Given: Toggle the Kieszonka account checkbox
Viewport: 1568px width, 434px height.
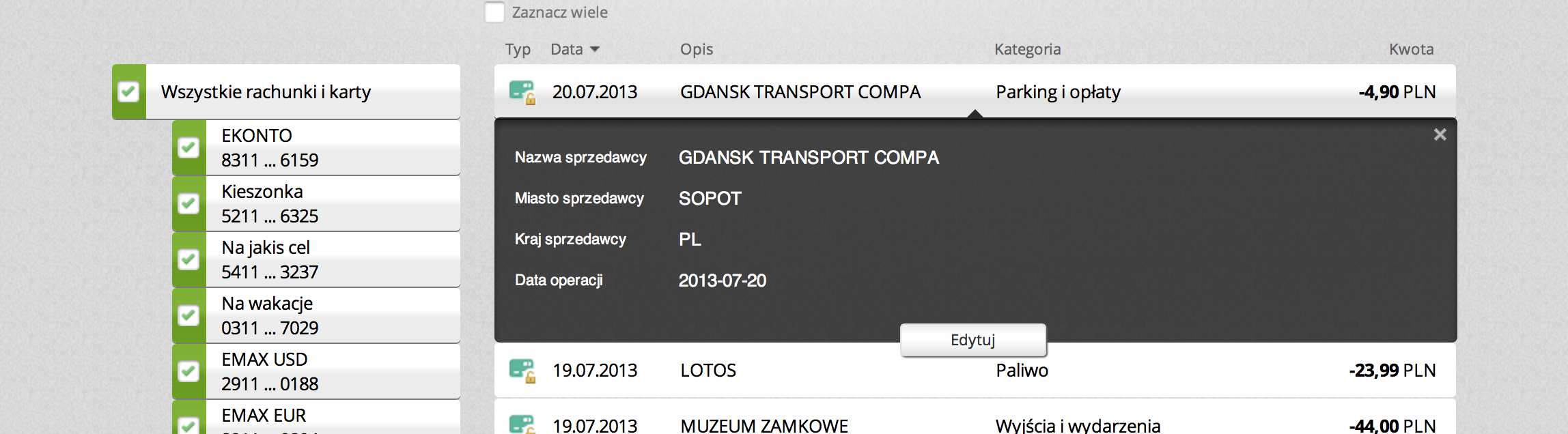Looking at the screenshot, I should coord(188,203).
